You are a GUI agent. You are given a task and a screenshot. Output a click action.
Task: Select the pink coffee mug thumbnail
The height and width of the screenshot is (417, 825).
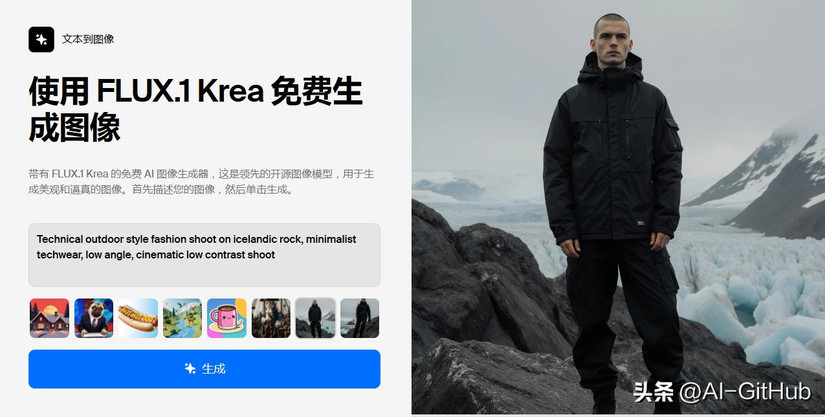coord(227,318)
